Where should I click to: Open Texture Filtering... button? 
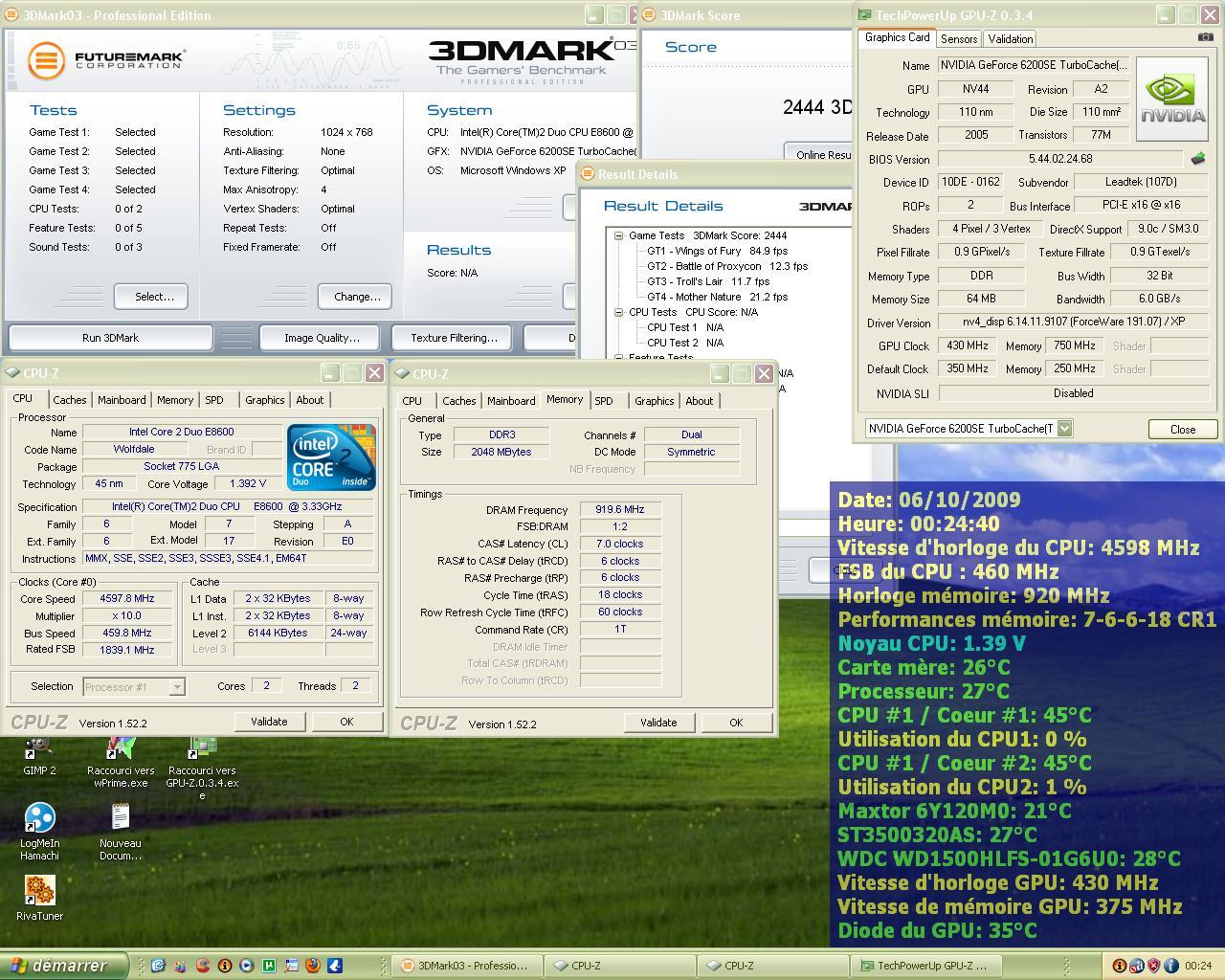click(454, 338)
